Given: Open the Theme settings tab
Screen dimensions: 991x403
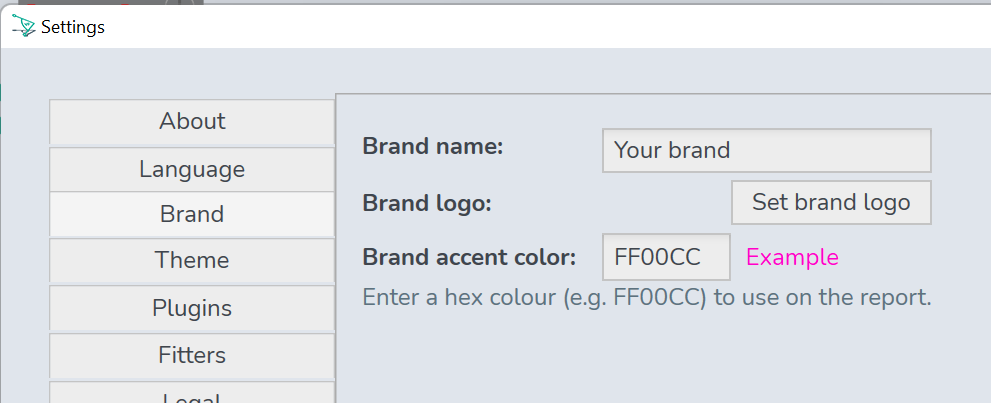Looking at the screenshot, I should tap(192, 260).
